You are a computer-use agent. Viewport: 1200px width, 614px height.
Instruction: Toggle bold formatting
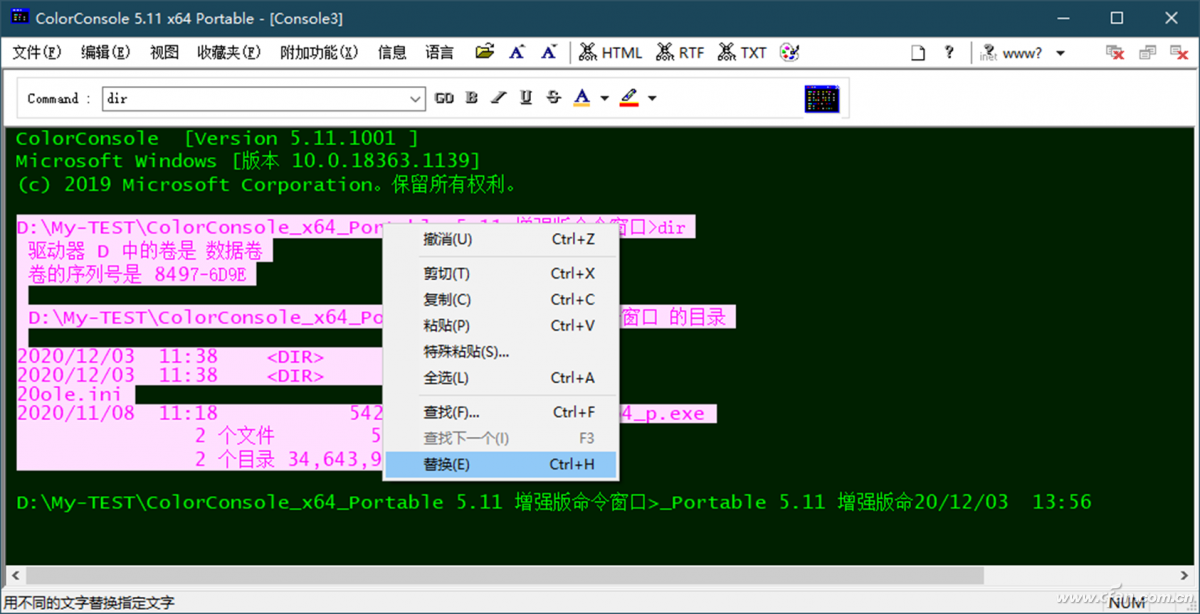(470, 97)
